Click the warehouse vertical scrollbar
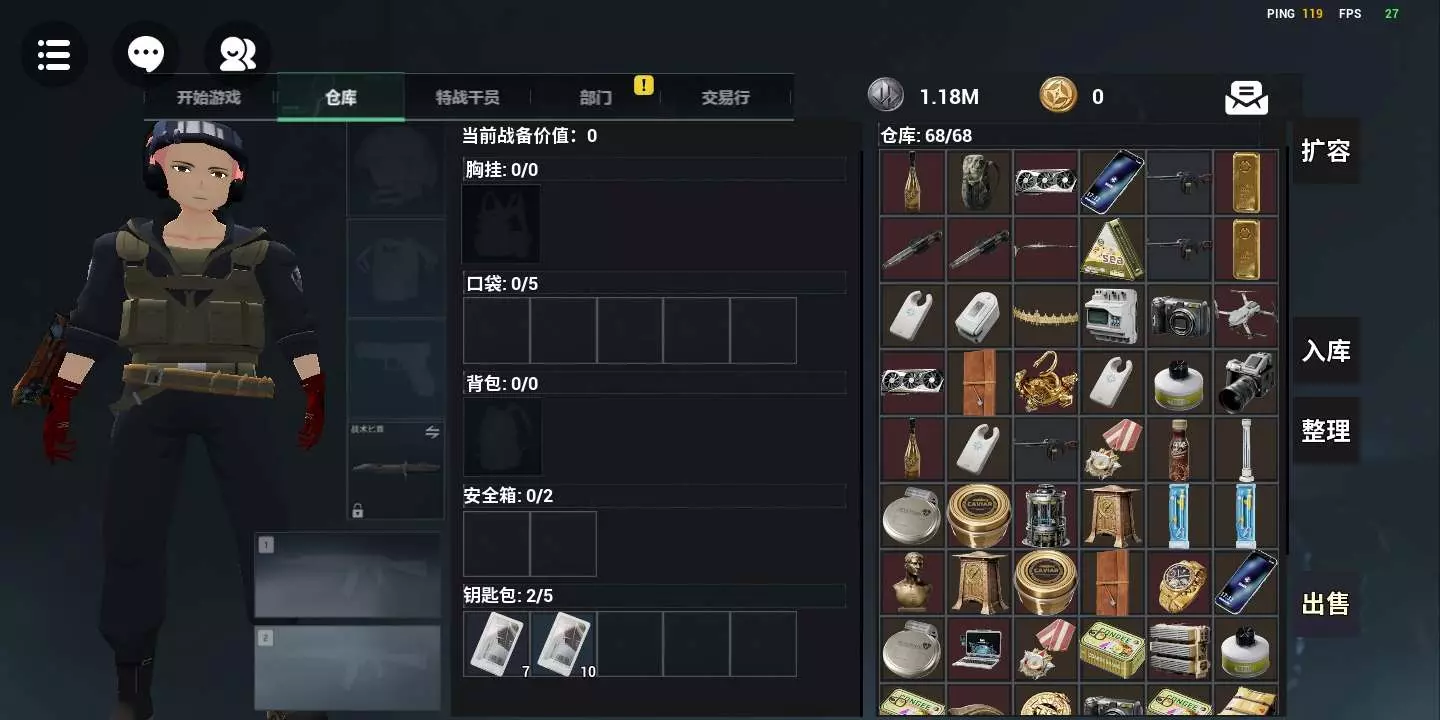Screen dimensions: 1440x720 [1286, 352]
